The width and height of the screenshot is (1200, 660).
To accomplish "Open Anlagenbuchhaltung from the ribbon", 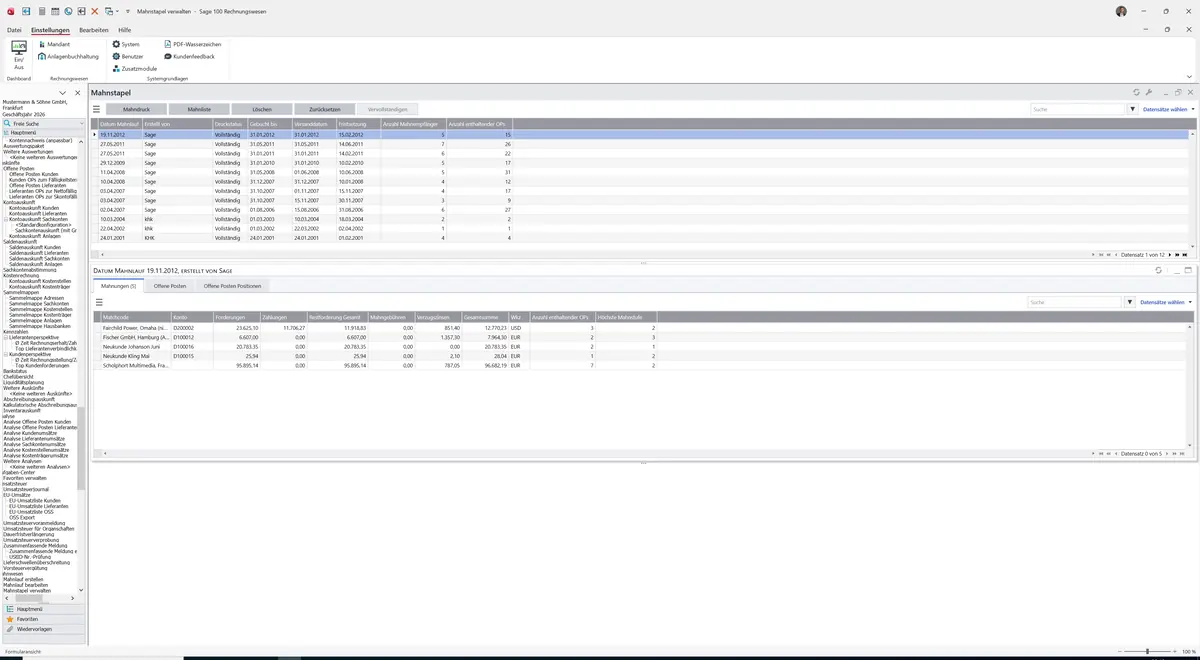I will (x=69, y=56).
